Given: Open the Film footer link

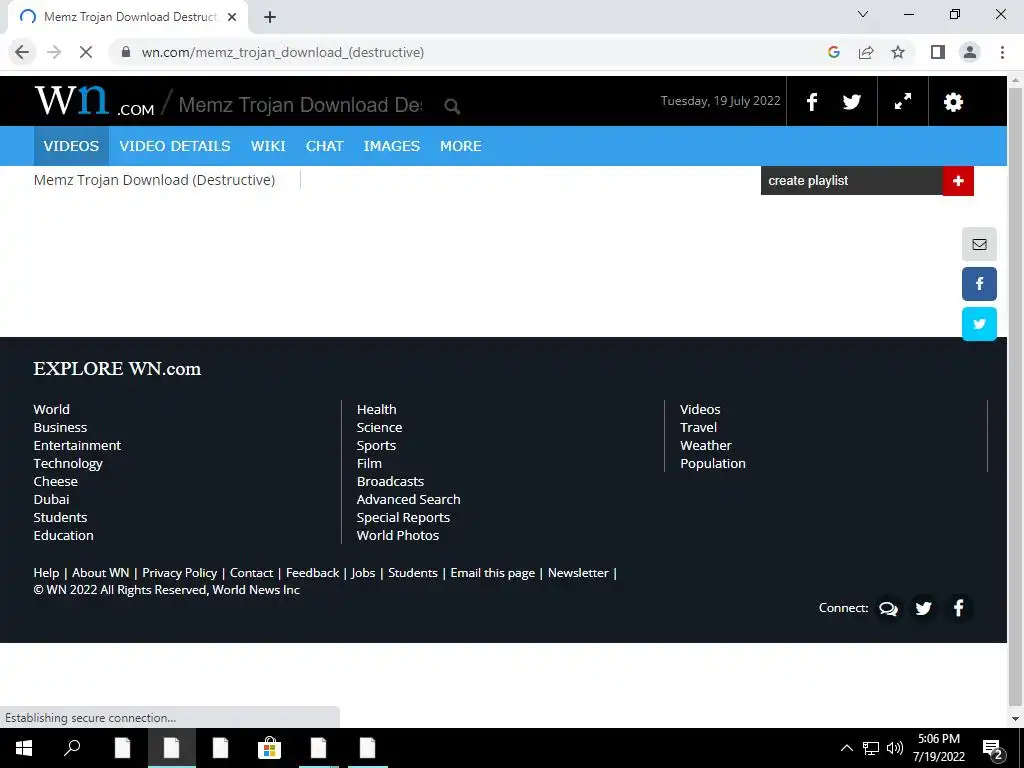Looking at the screenshot, I should pos(369,464).
